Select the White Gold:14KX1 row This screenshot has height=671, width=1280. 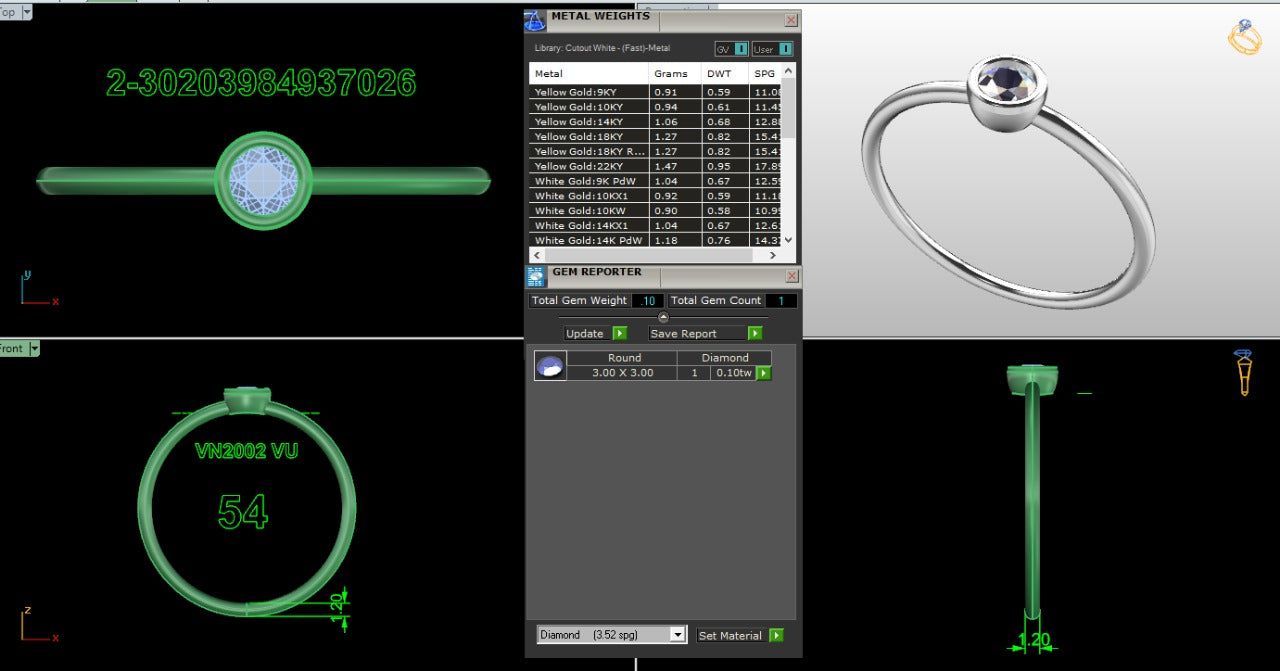[655, 226]
